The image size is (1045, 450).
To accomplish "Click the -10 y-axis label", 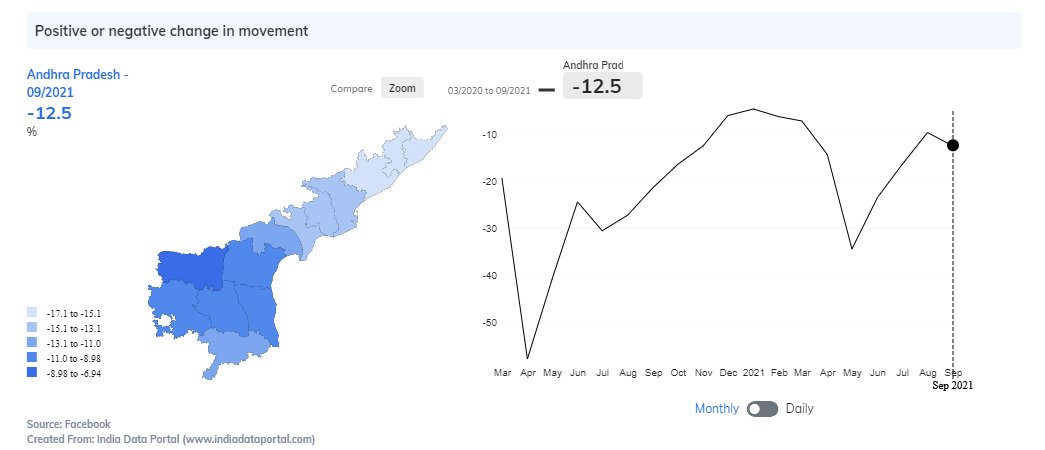I will point(489,135).
